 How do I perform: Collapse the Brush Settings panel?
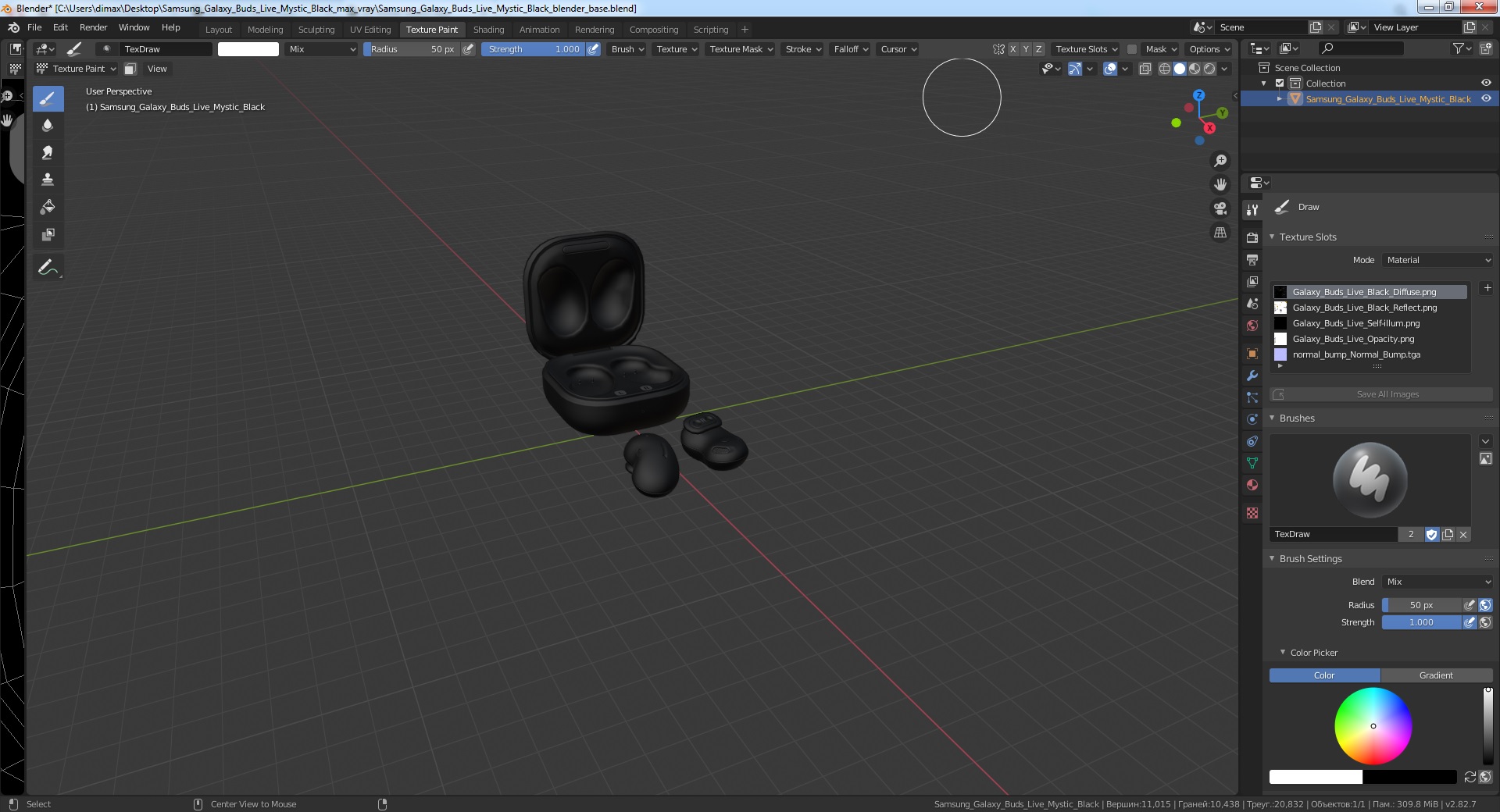point(1272,558)
